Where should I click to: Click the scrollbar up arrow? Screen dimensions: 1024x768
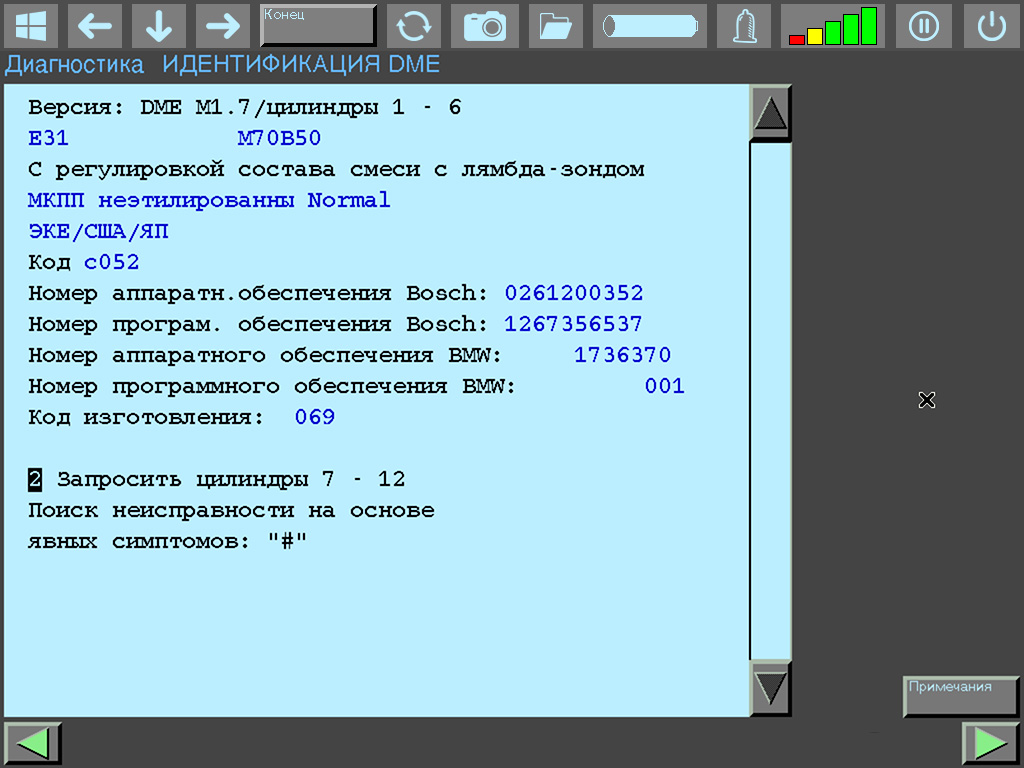click(x=770, y=112)
